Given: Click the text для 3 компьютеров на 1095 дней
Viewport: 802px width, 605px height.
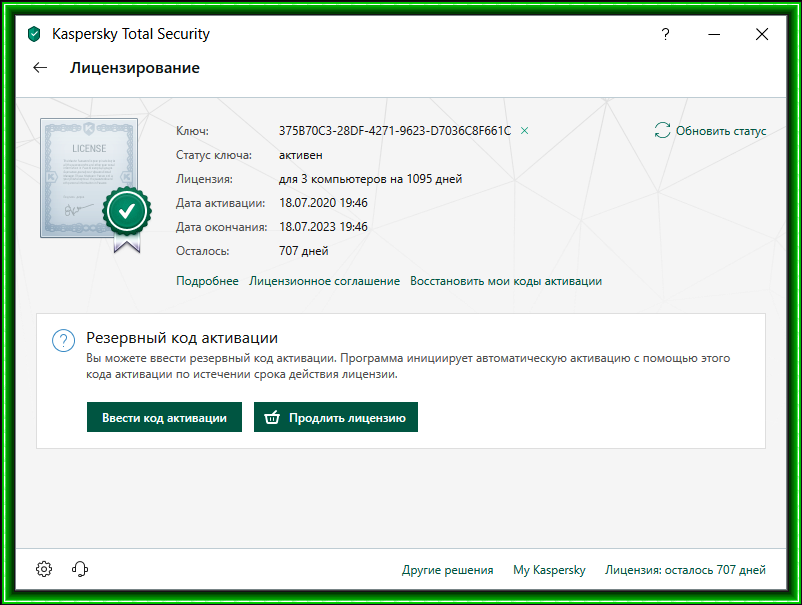Looking at the screenshot, I should click(x=370, y=179).
